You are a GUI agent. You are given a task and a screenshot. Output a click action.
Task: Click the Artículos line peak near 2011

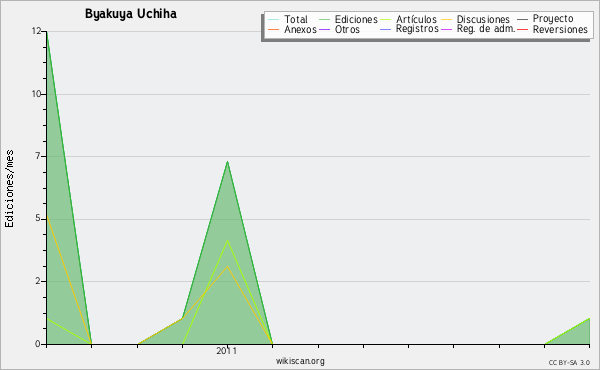coord(227,241)
